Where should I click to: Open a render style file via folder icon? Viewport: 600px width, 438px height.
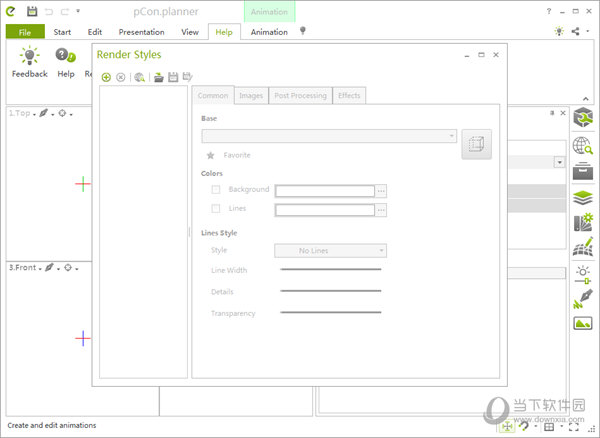[159, 77]
